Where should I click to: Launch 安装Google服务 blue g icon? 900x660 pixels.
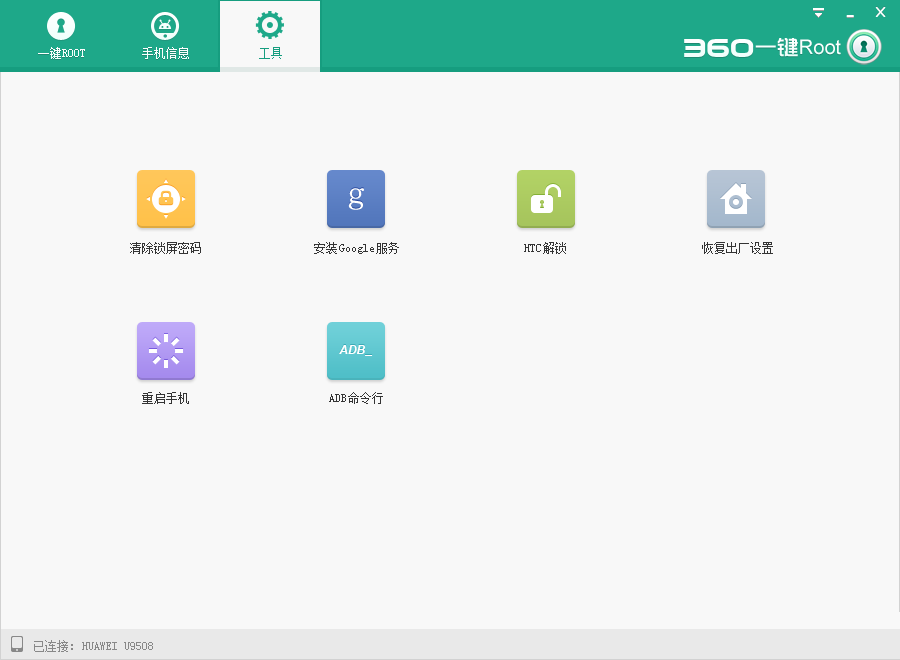[x=356, y=199]
